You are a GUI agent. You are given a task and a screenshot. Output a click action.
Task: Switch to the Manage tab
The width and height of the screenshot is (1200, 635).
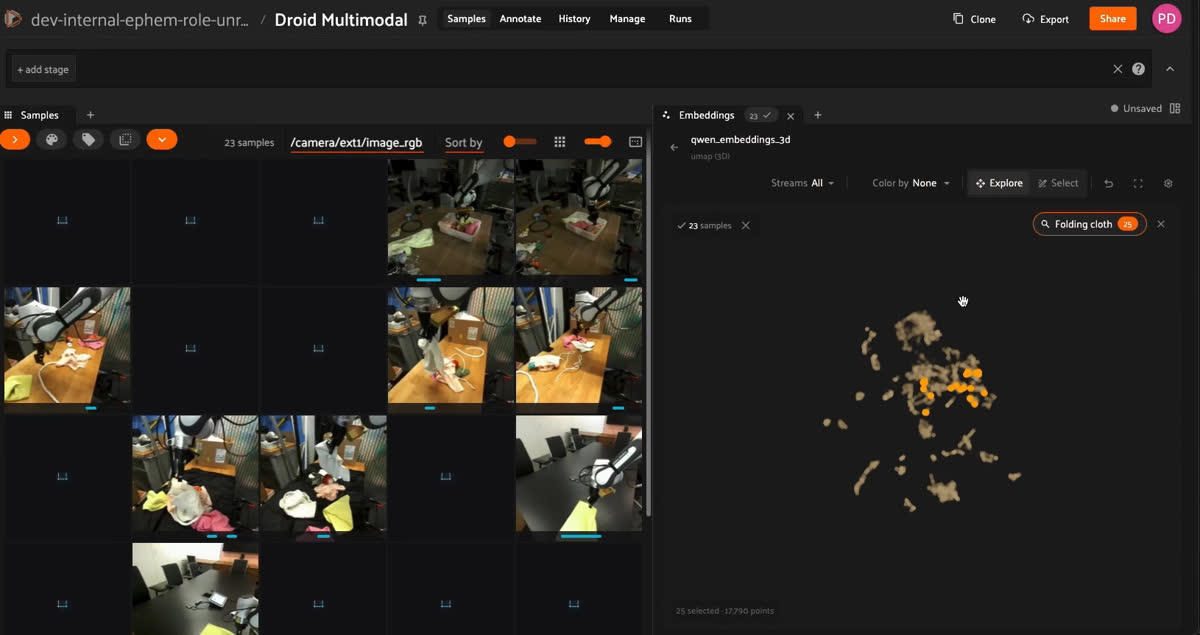point(627,19)
